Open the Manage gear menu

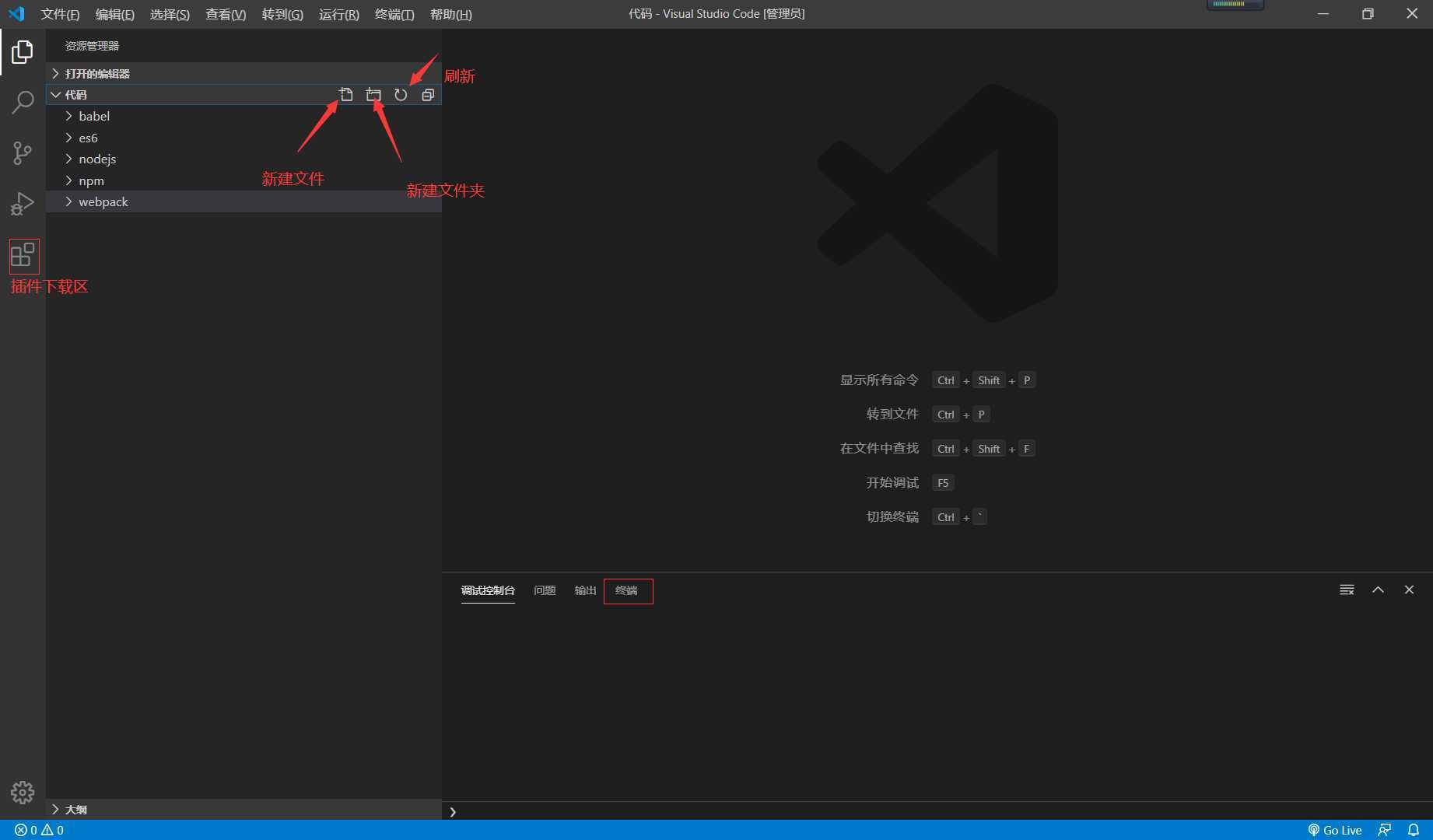[x=23, y=793]
